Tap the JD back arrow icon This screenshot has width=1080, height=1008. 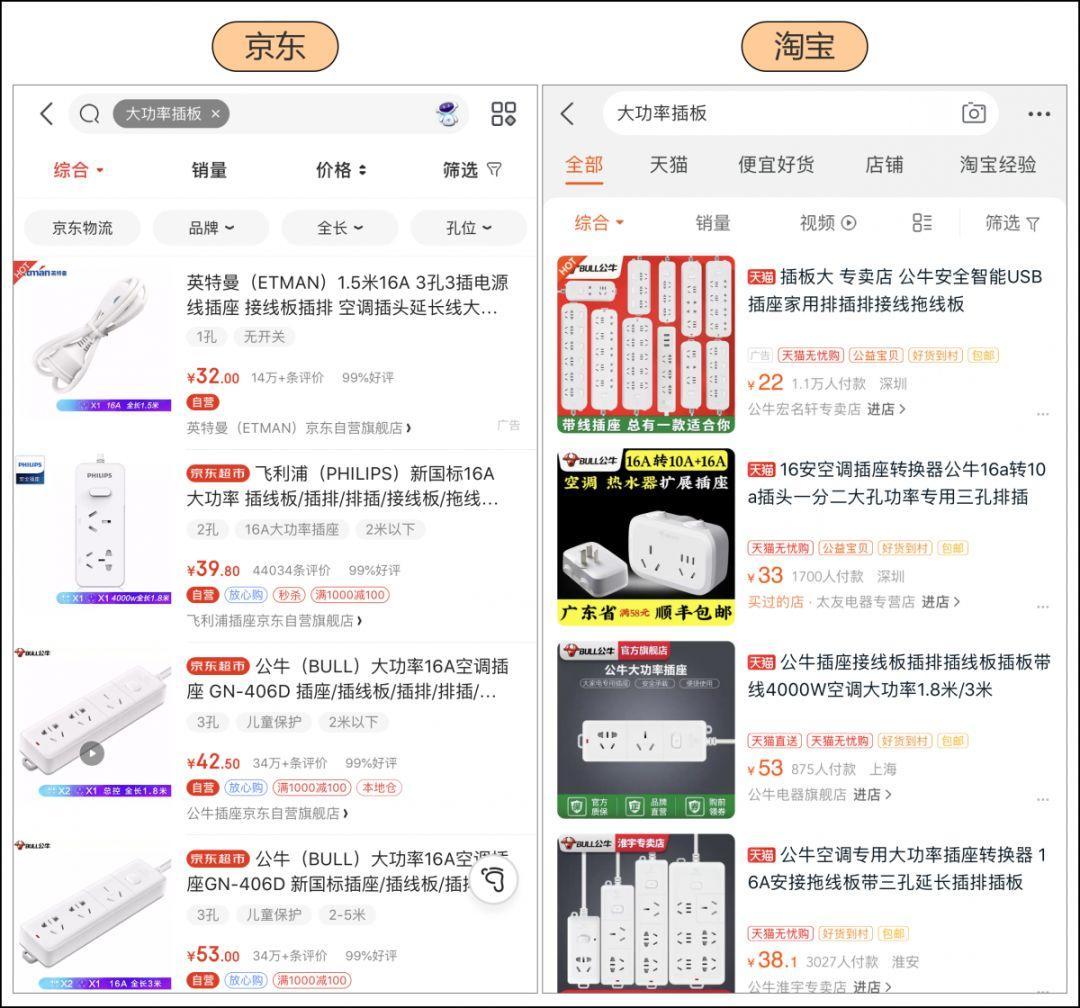coord(46,114)
